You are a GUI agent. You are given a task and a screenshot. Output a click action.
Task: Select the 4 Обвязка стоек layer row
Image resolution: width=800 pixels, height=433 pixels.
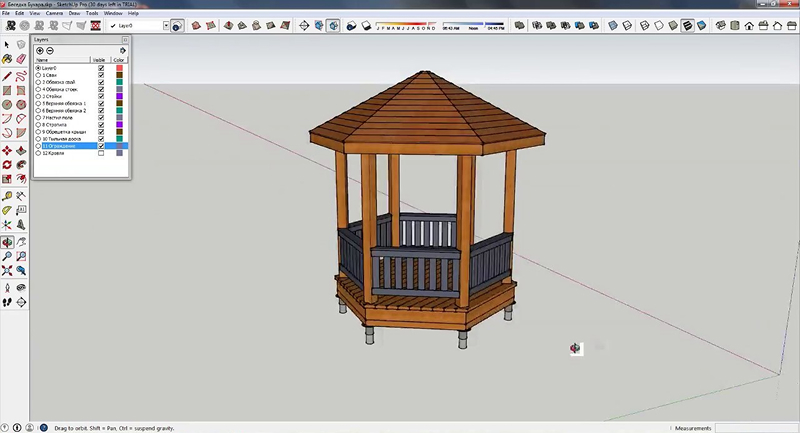tap(82, 89)
